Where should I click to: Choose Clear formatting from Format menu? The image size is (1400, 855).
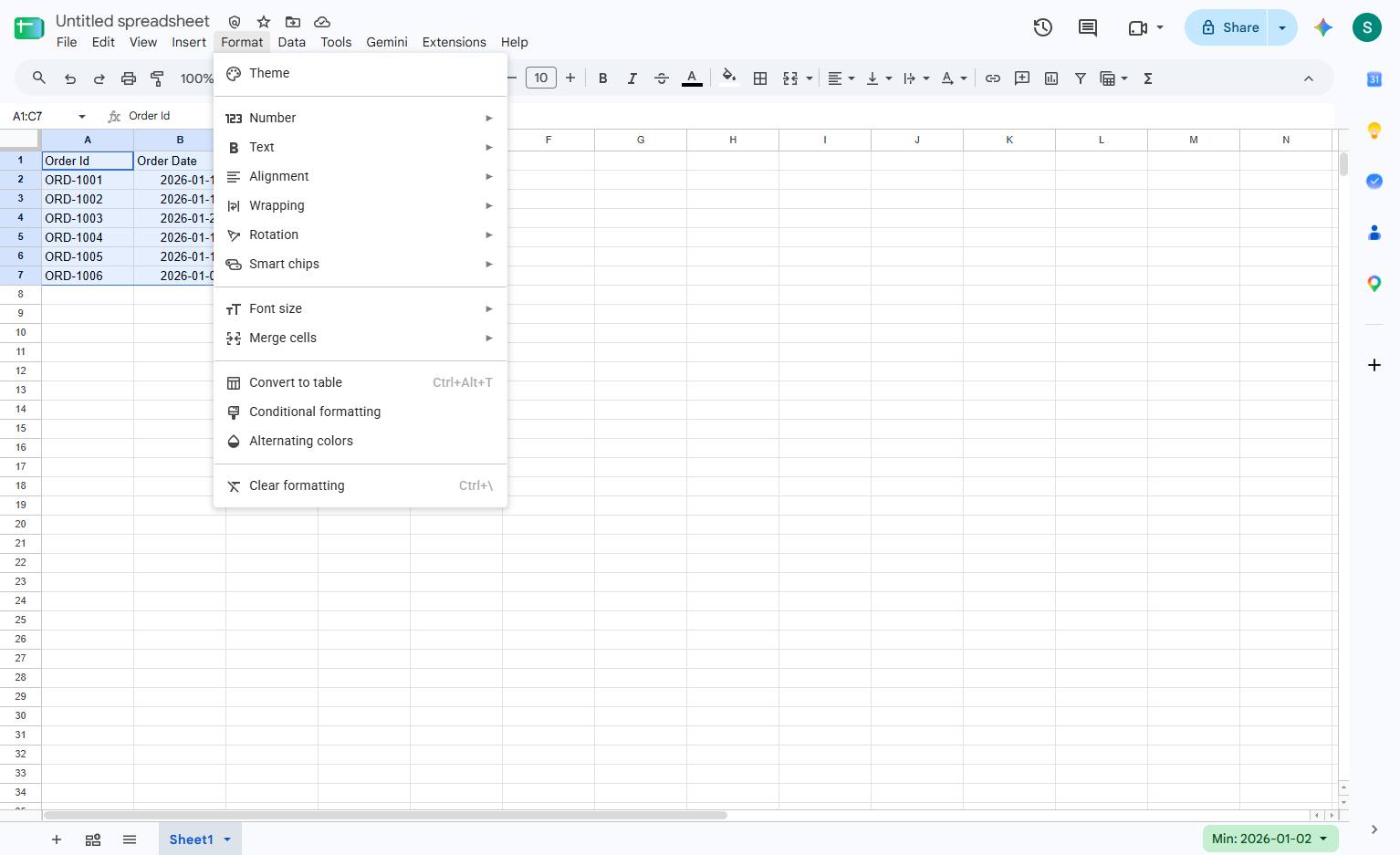[x=360, y=485]
